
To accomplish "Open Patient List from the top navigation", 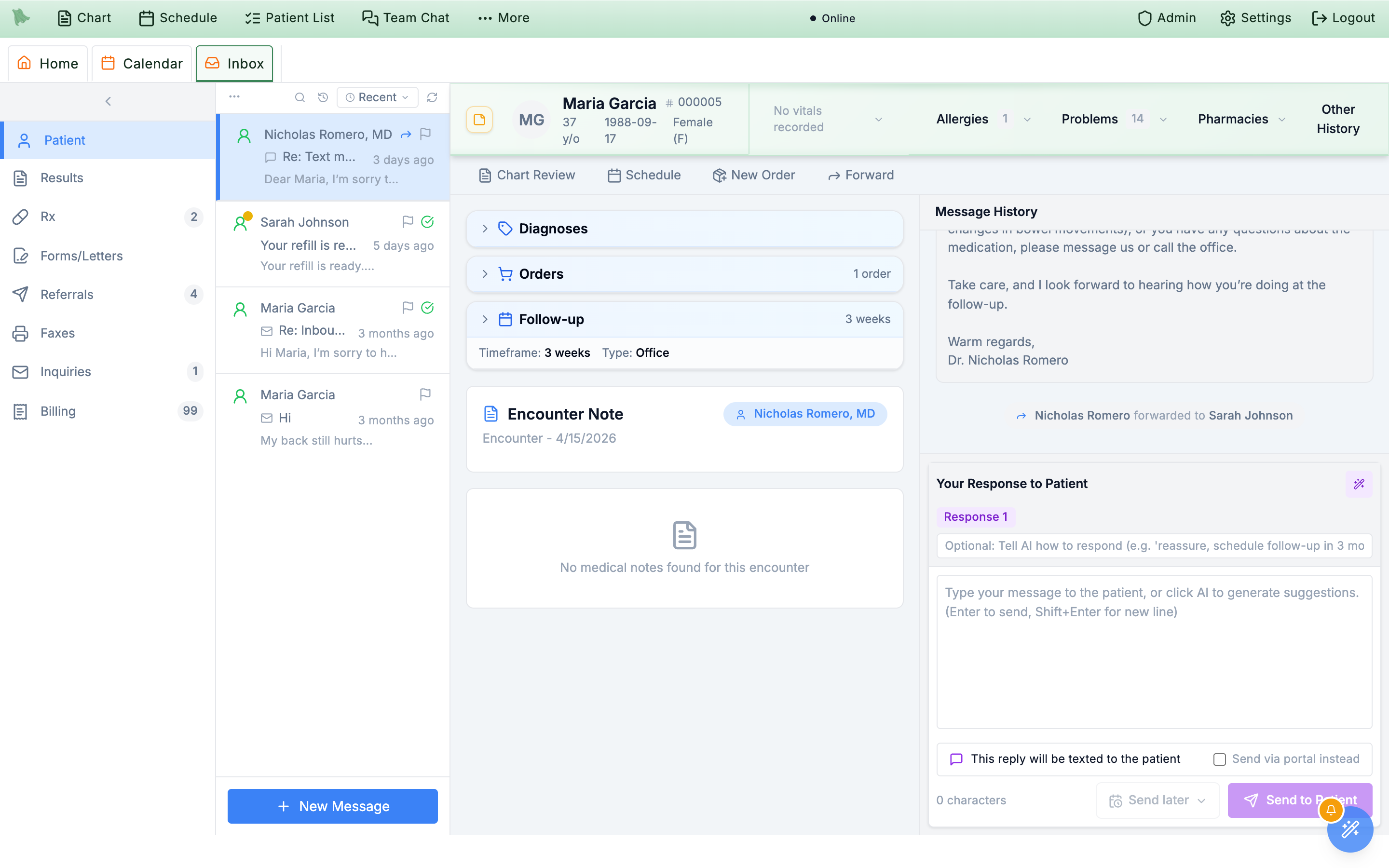I will [x=289, y=18].
